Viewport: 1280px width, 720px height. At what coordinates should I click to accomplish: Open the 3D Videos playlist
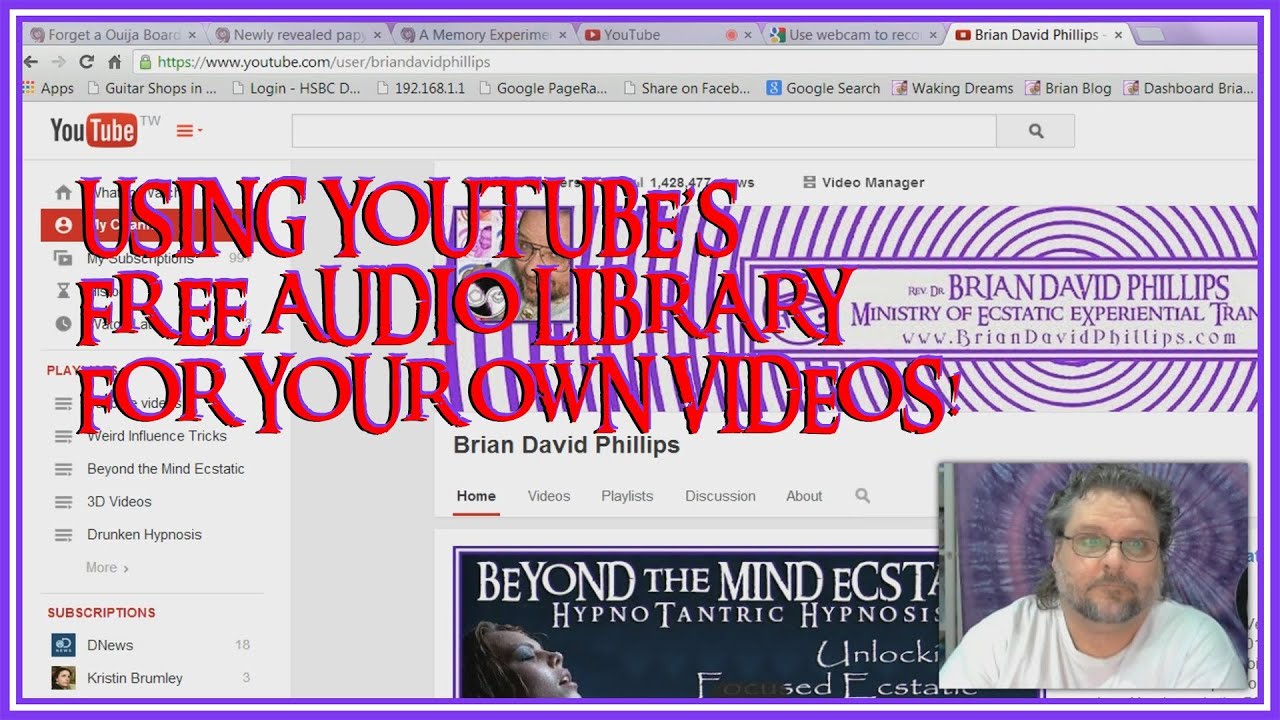119,502
